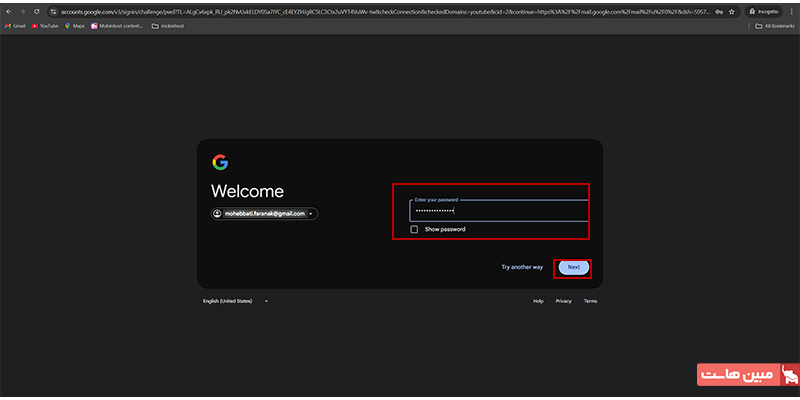Open the Gmail bookmark
This screenshot has height=400, width=800.
tap(15, 26)
